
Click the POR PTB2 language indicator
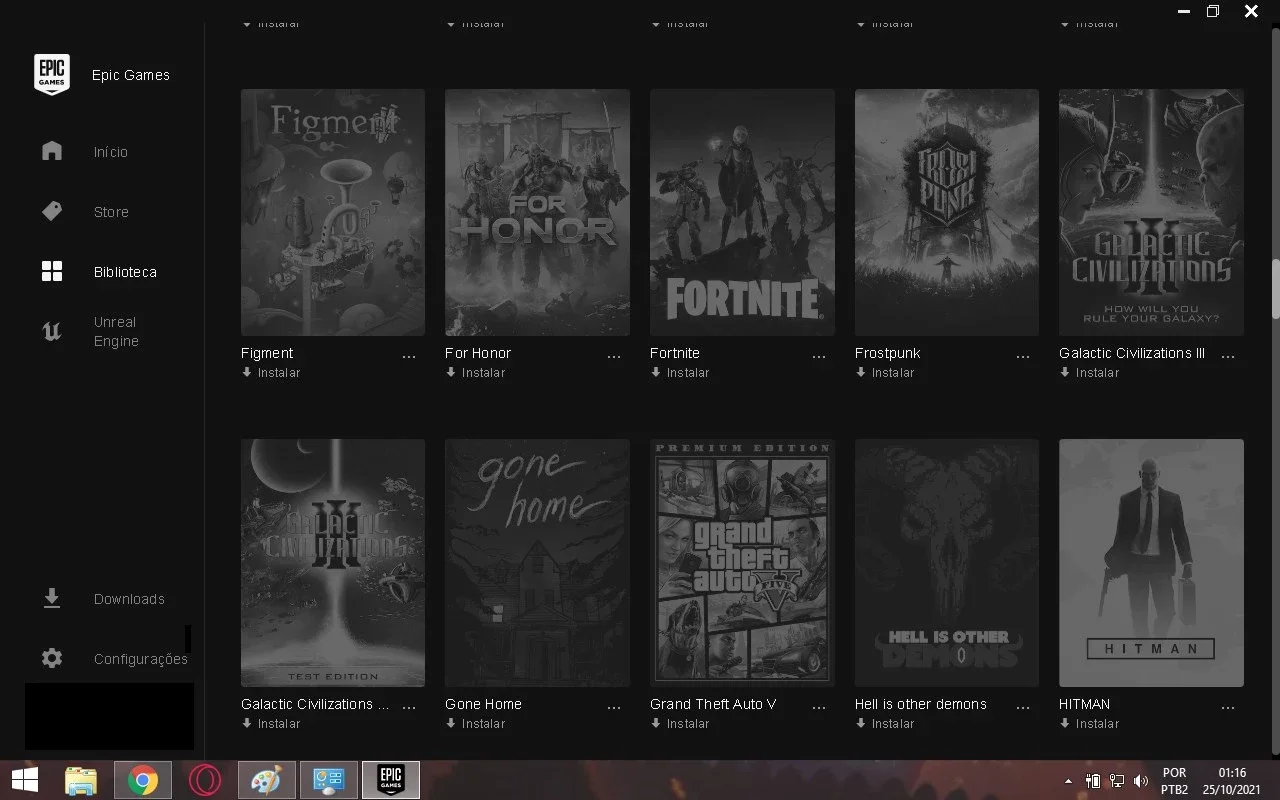[1174, 781]
